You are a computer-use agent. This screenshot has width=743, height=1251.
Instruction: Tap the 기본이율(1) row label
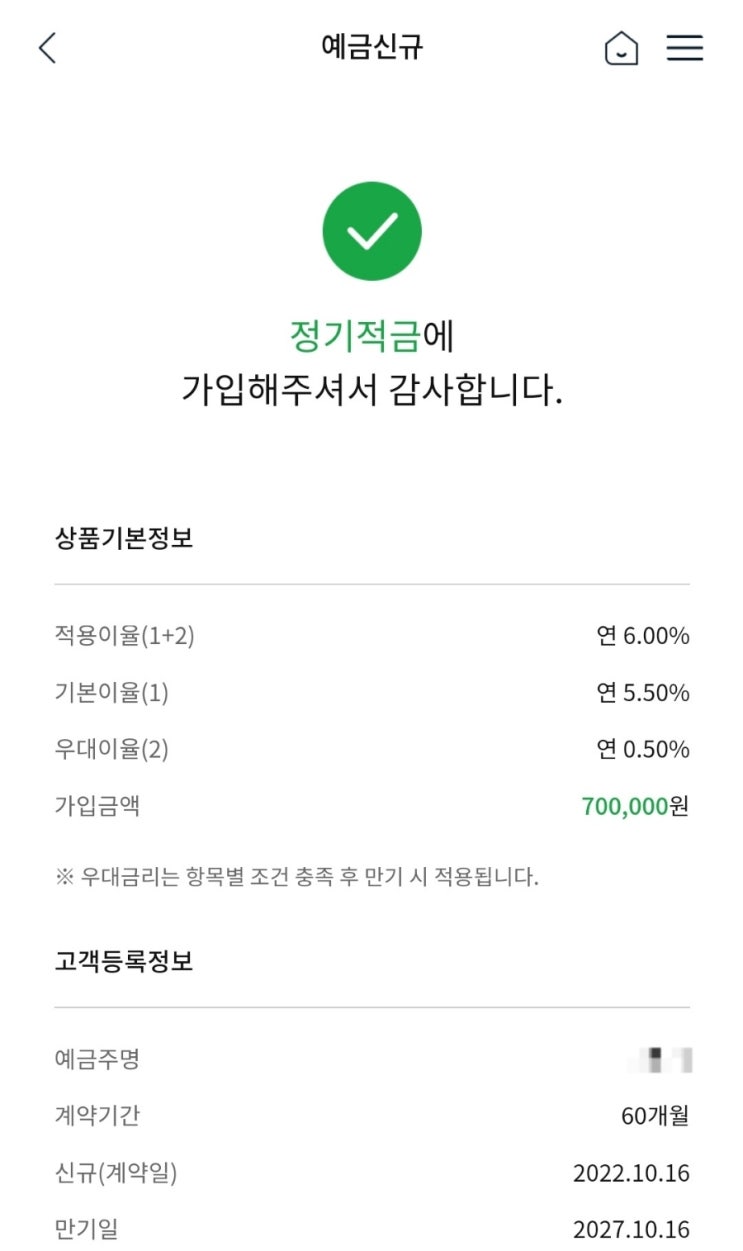point(112,693)
